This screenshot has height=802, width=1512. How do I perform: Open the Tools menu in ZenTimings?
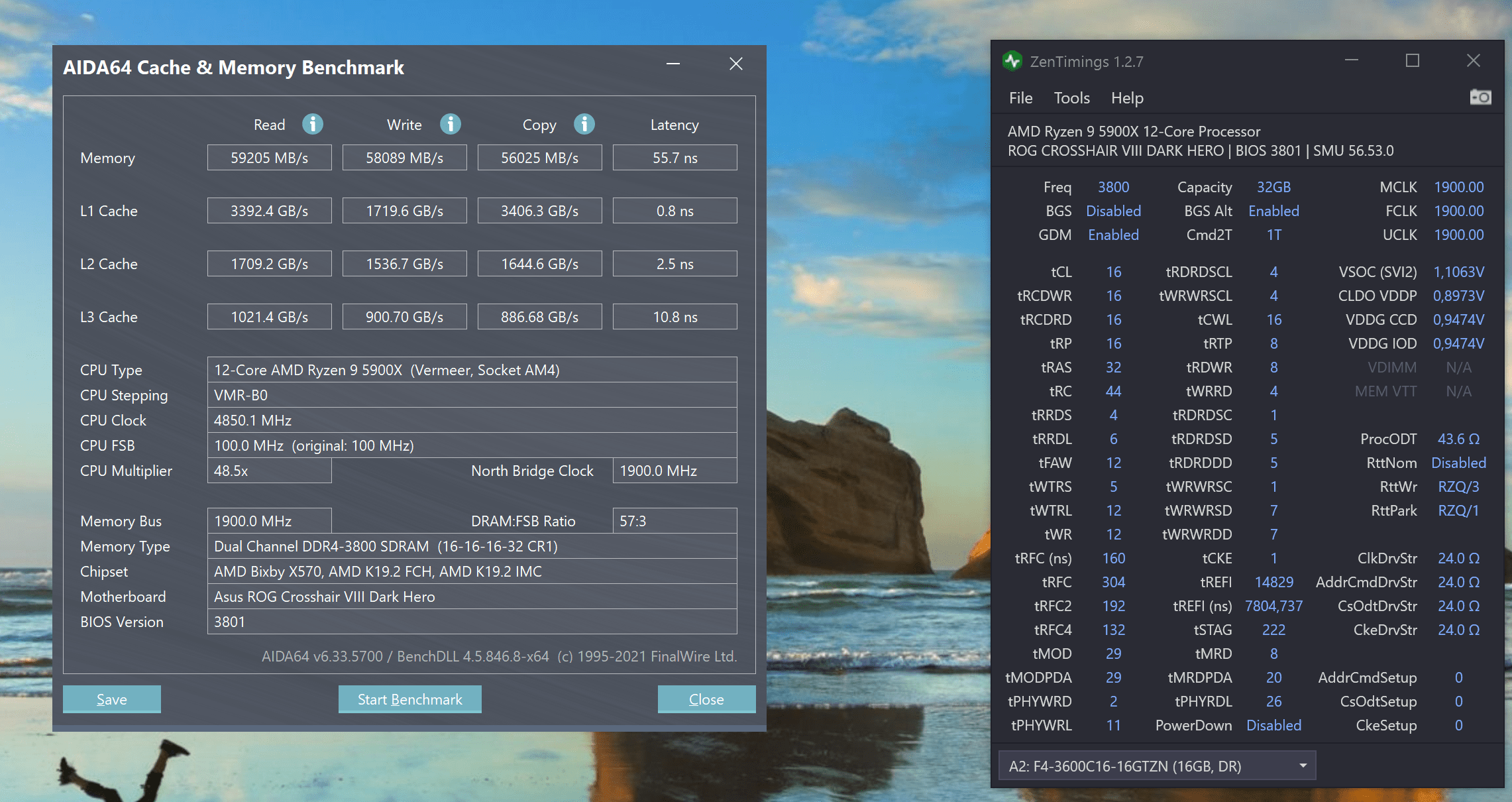[x=1072, y=98]
